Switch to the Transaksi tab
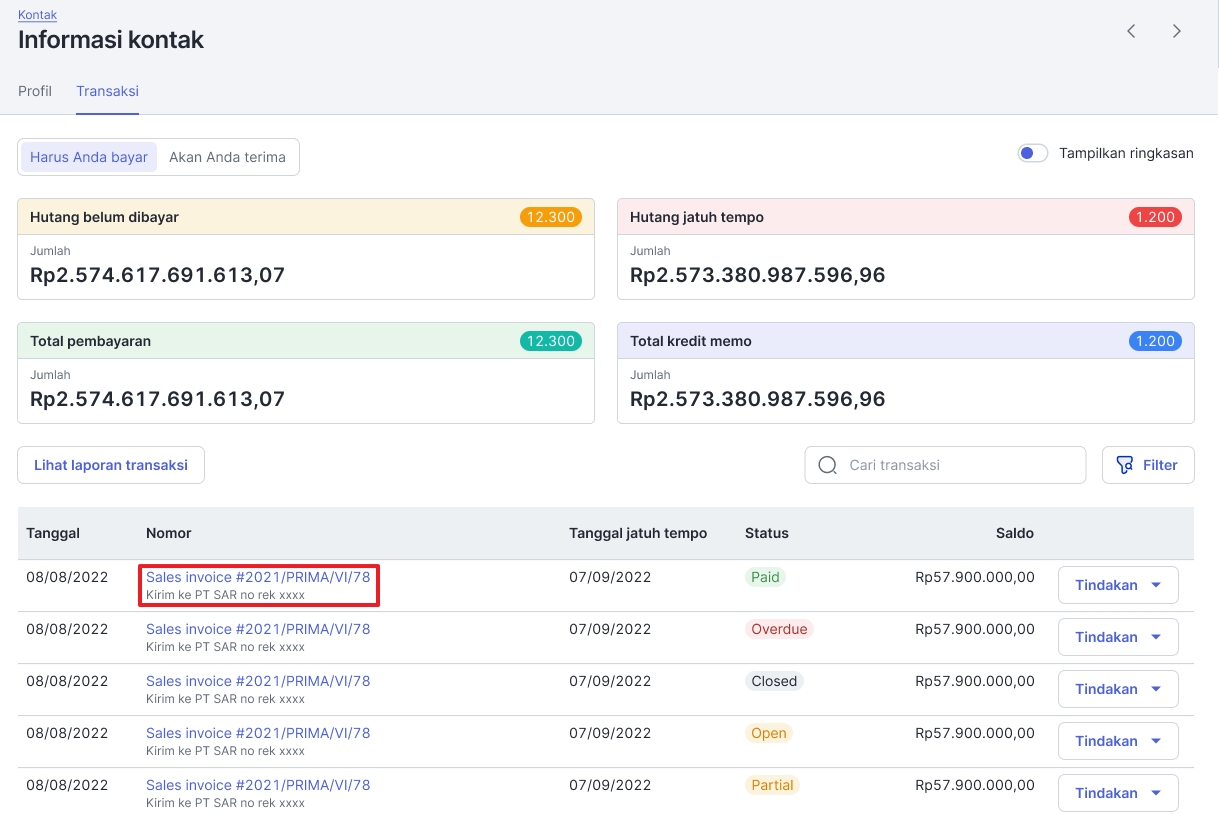This screenshot has height=814, width=1219. point(107,91)
